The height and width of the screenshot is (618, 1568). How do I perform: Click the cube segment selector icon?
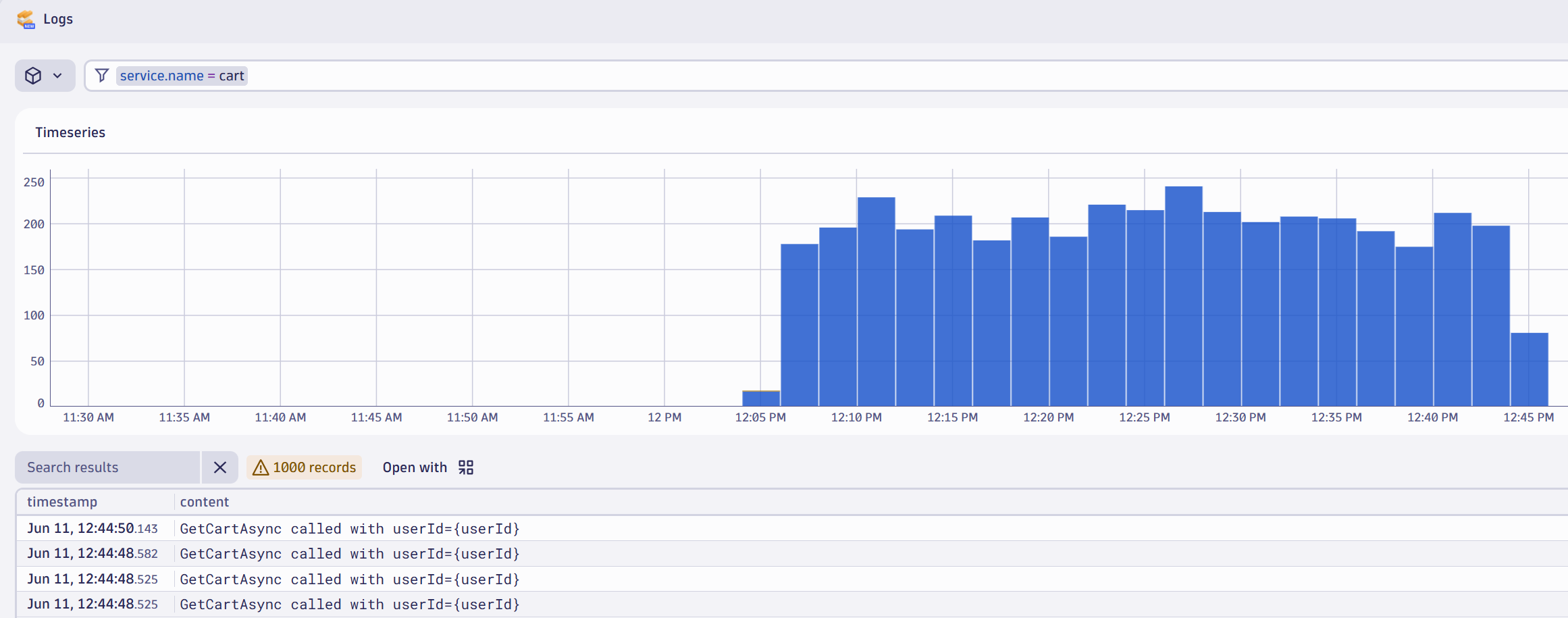pyautogui.click(x=33, y=76)
